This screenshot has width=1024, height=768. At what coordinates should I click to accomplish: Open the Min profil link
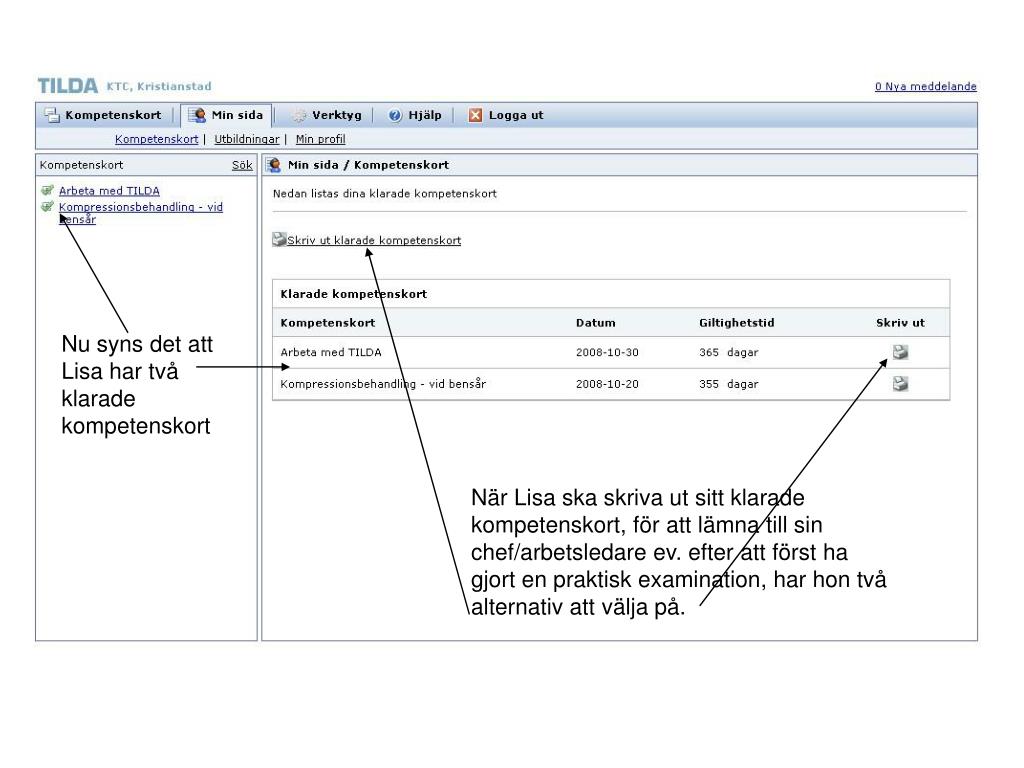321,139
